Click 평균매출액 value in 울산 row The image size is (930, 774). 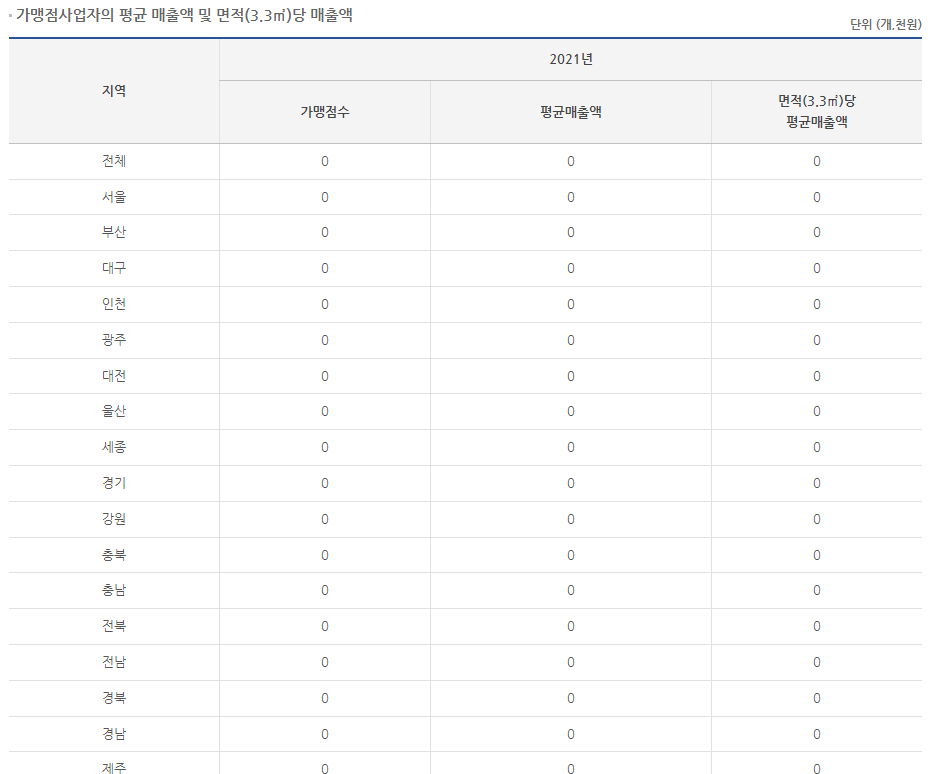pyautogui.click(x=571, y=411)
